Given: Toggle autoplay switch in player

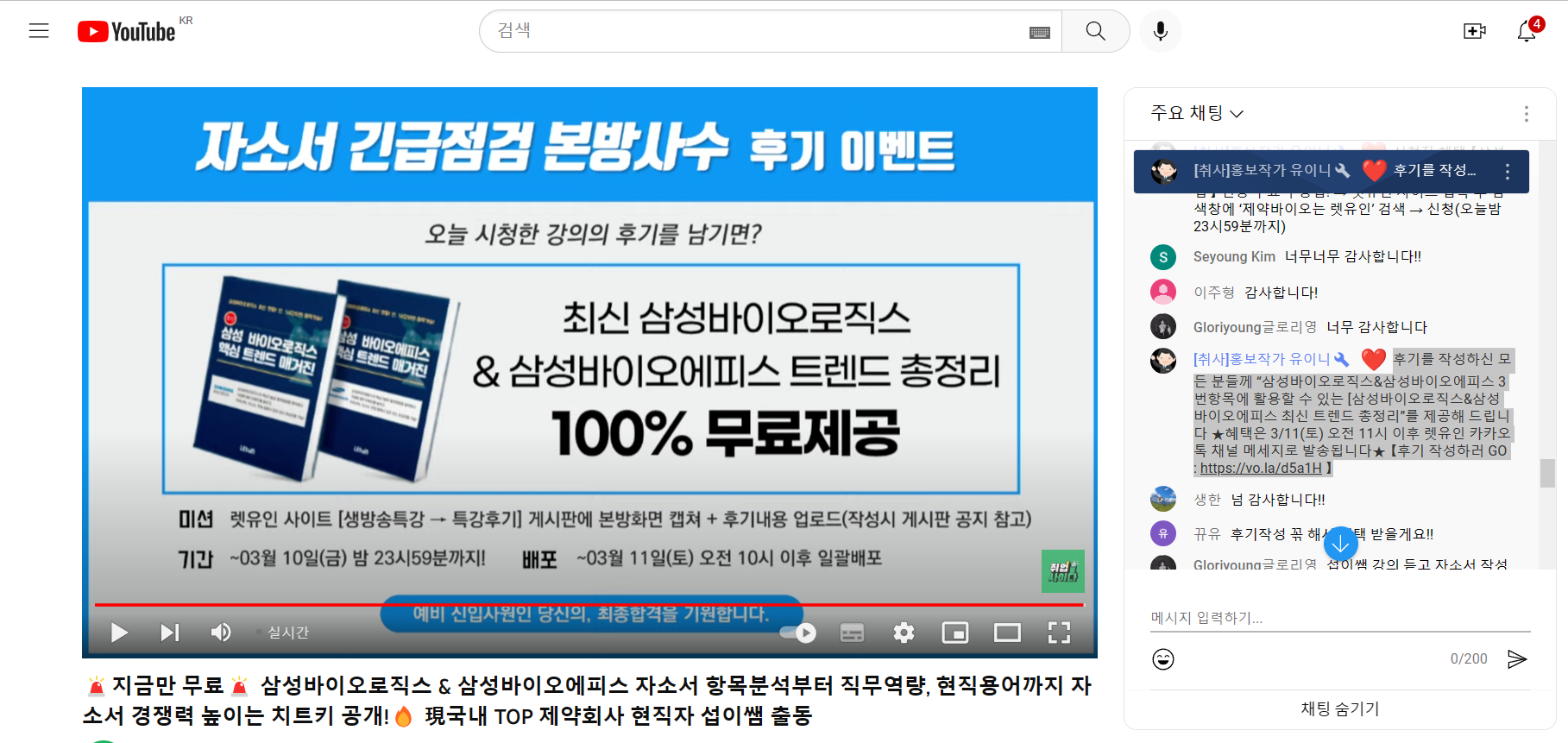Looking at the screenshot, I should (797, 633).
